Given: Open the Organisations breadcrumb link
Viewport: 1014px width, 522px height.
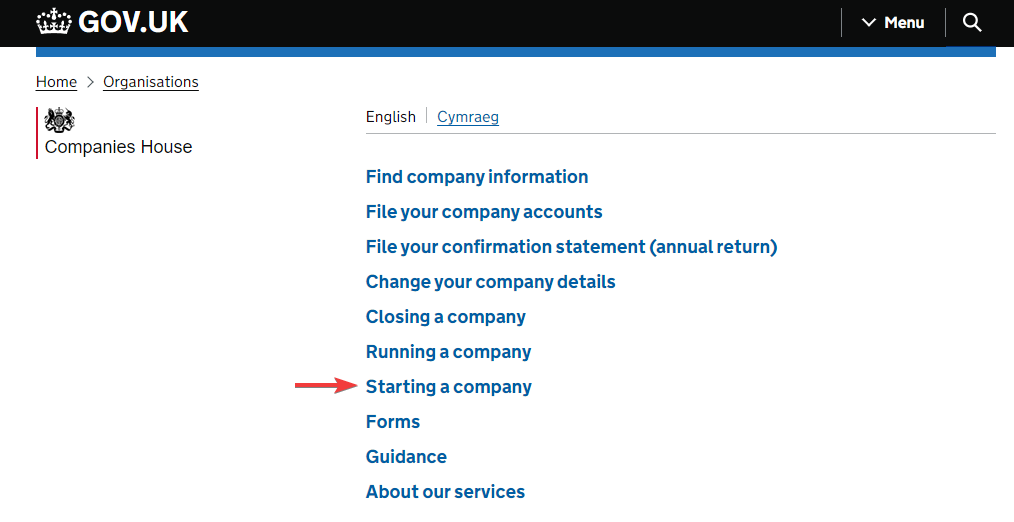Looking at the screenshot, I should coord(151,82).
